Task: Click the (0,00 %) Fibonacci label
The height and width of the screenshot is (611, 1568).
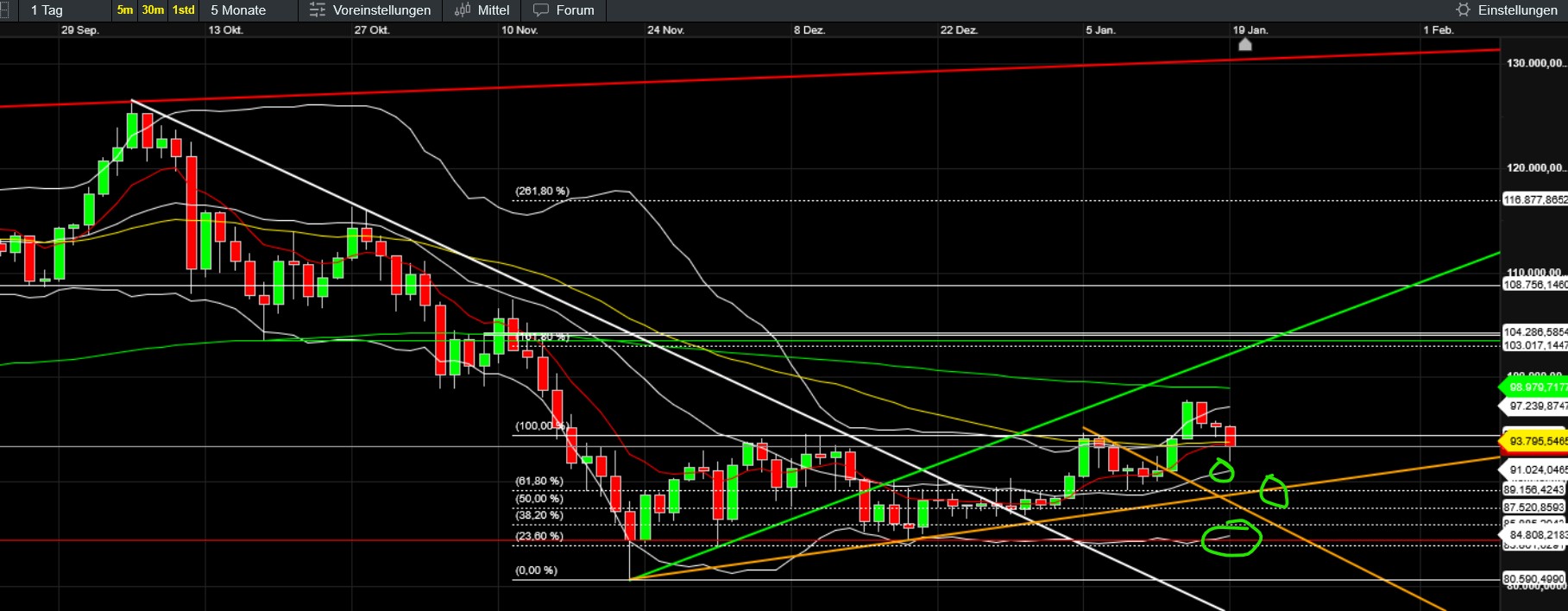Action: point(536,570)
